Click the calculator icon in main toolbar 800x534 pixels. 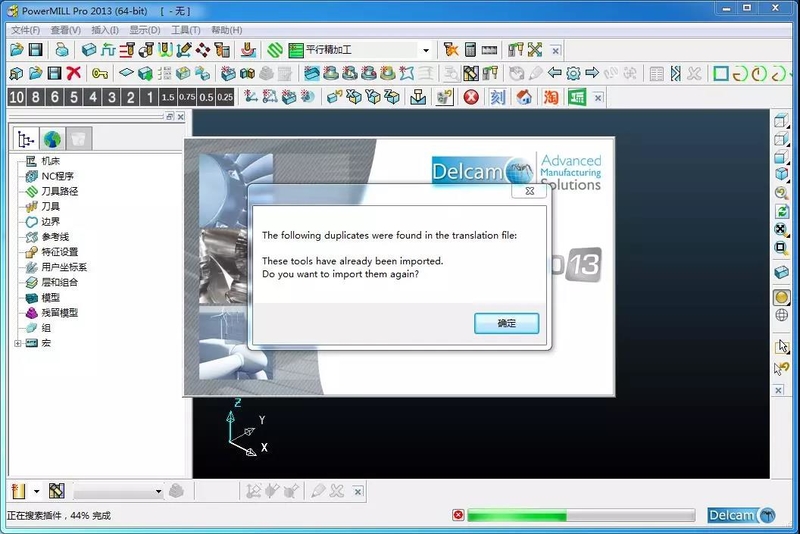pyautogui.click(x=470, y=49)
